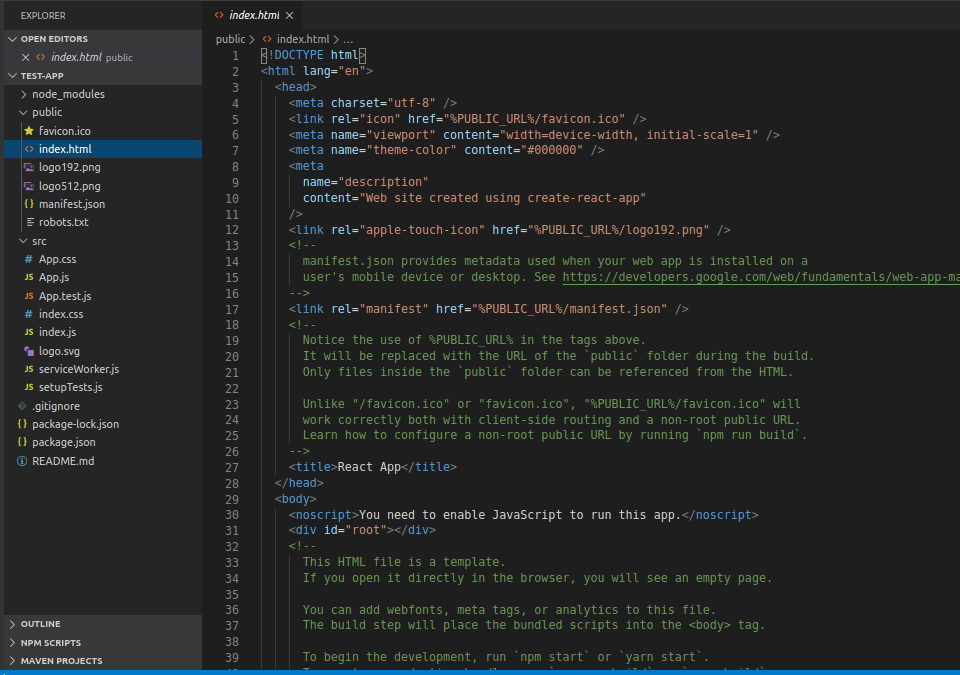Open the App.js file
Image resolution: width=960 pixels, height=675 pixels.
coord(54,277)
